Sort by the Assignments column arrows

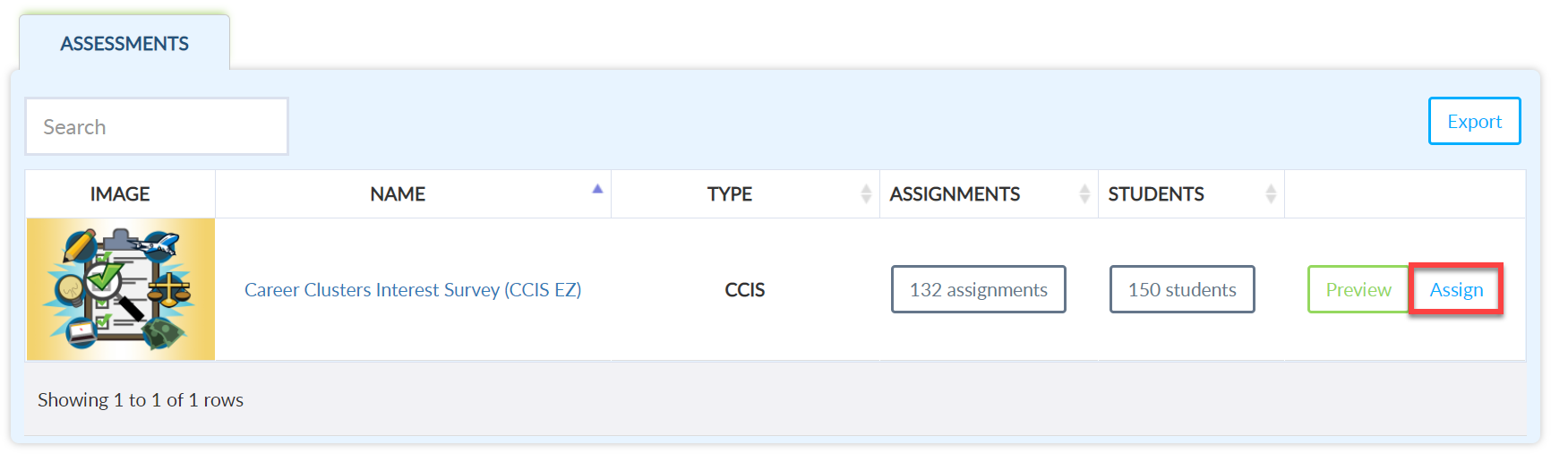1084,193
